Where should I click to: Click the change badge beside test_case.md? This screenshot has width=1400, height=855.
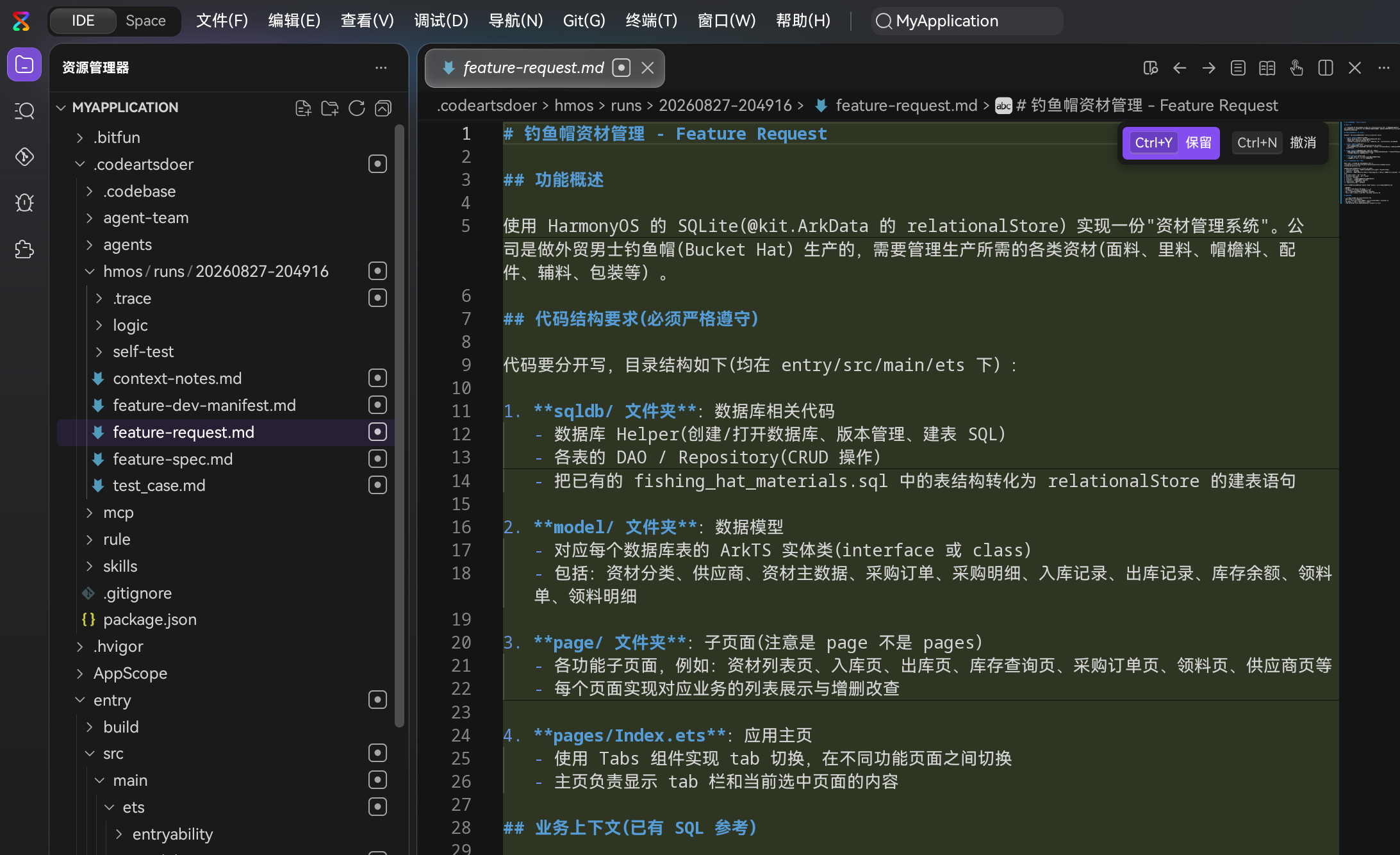[378, 485]
